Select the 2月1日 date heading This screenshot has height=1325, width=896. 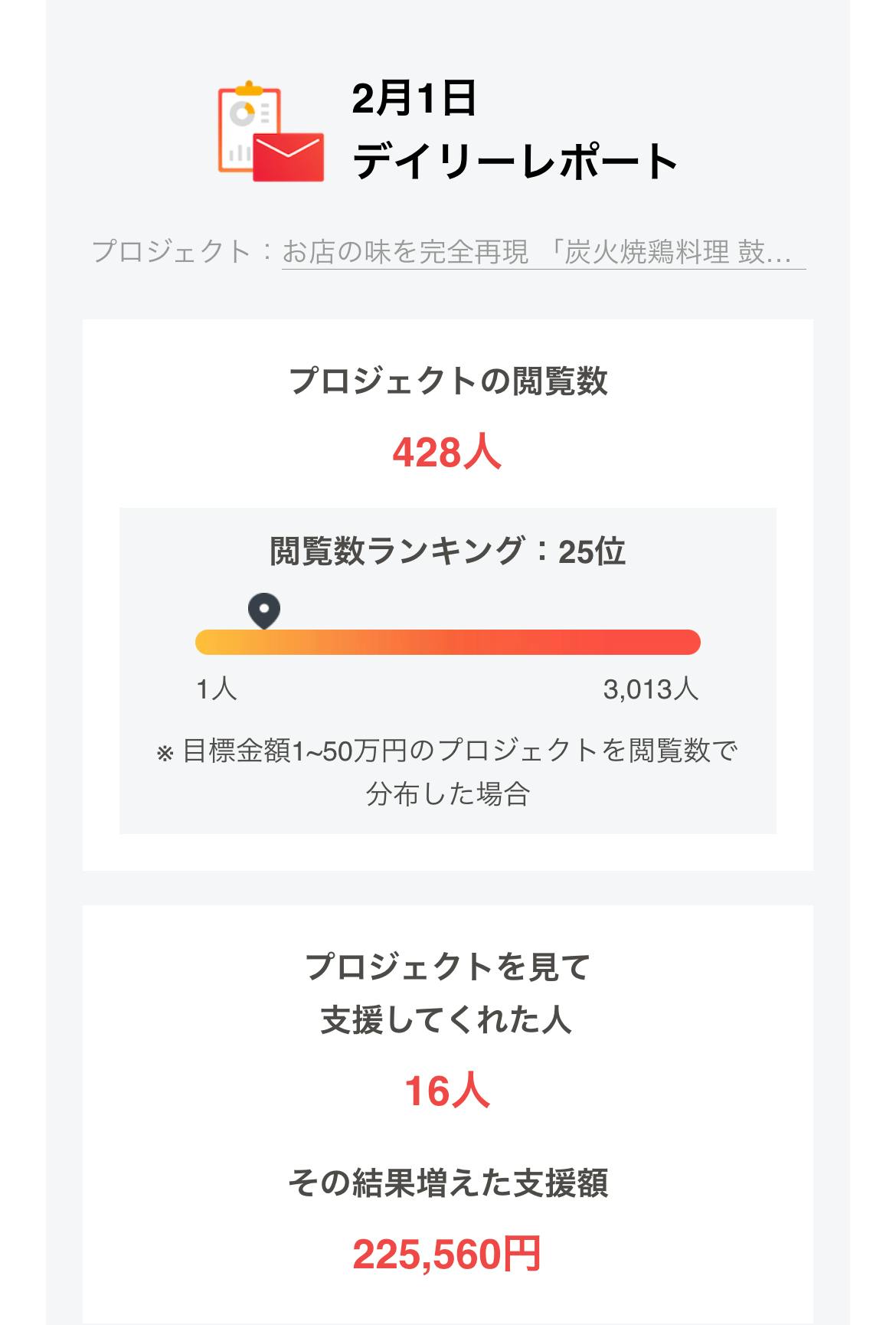point(414,99)
